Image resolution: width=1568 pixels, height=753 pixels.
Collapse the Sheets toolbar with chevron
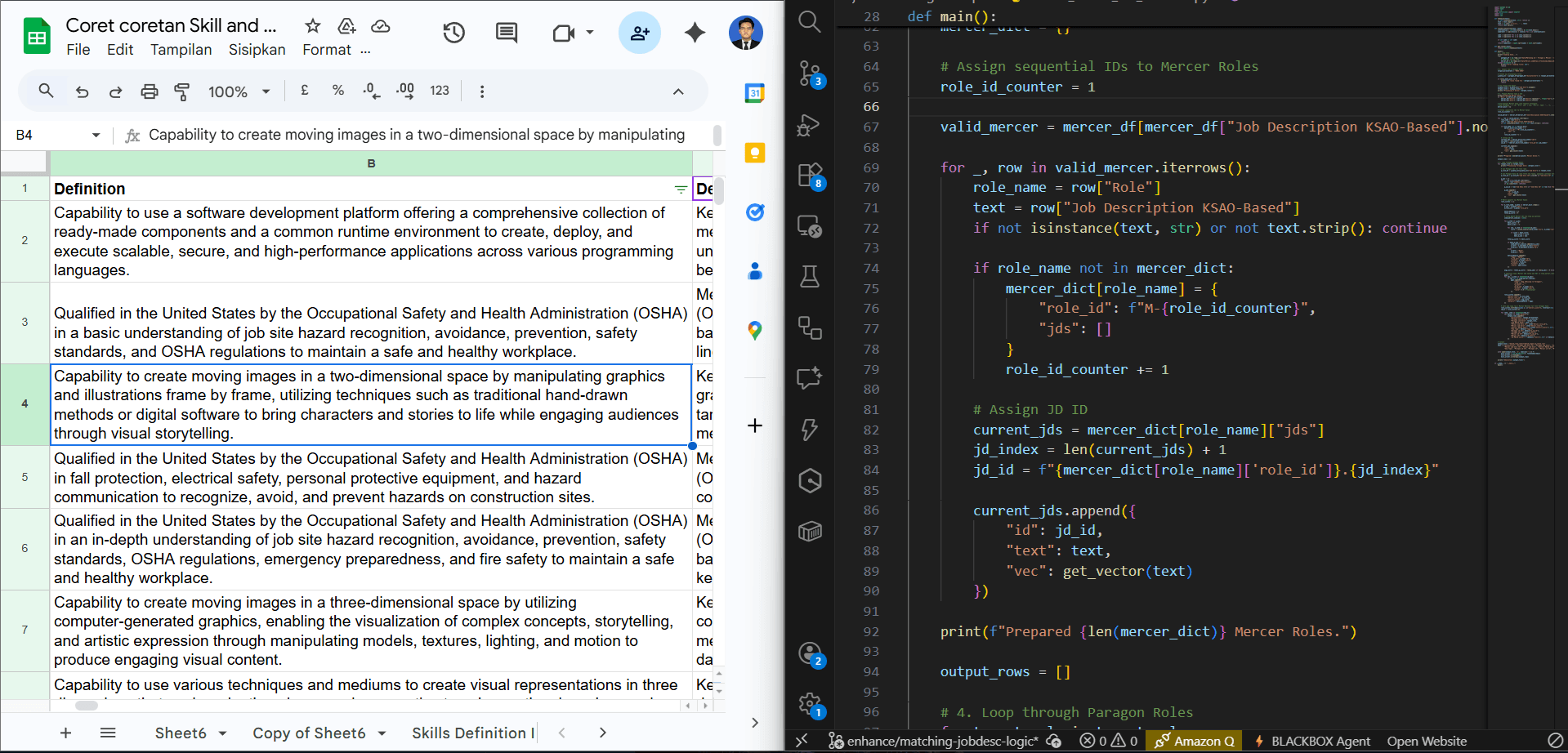(x=678, y=91)
